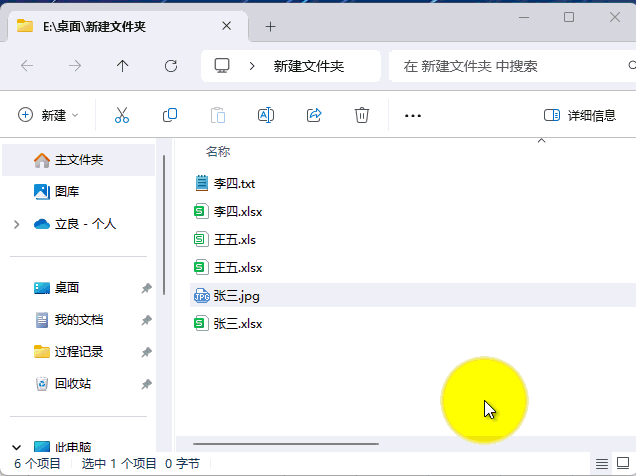
Task: Click the Cut scissors icon
Action: pos(122,115)
